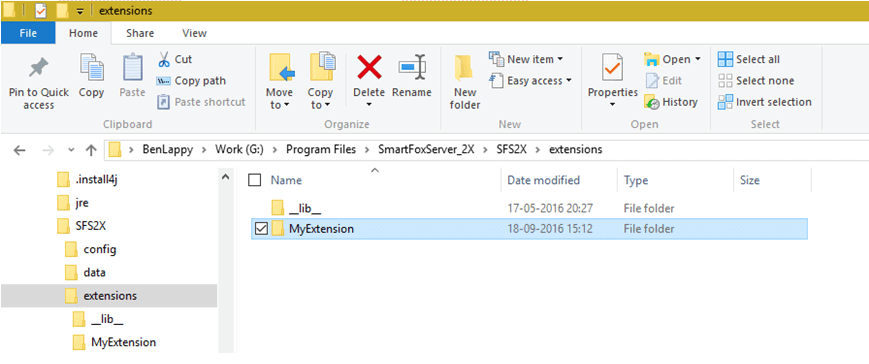869x364 pixels.
Task: Toggle the select-all checkbox in header
Action: (x=254, y=180)
